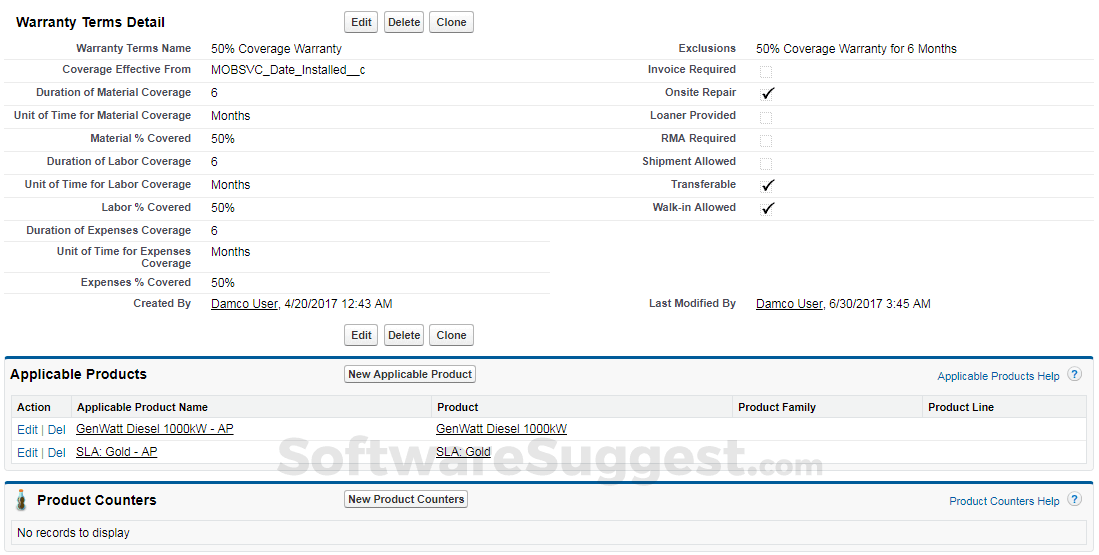
Task: Open Product Counters Help link
Action: [1004, 501]
